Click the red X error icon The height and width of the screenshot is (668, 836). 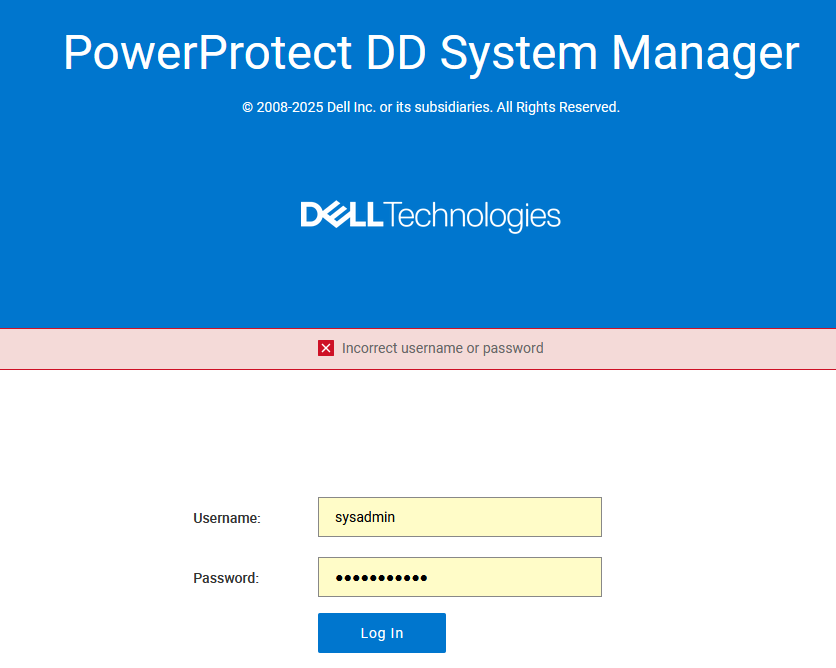click(x=326, y=348)
